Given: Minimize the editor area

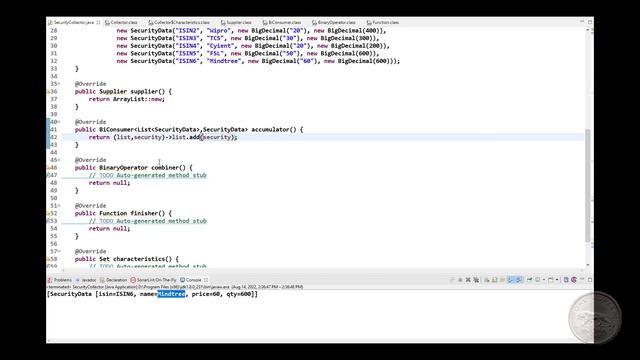Looking at the screenshot, I should coord(582,22).
